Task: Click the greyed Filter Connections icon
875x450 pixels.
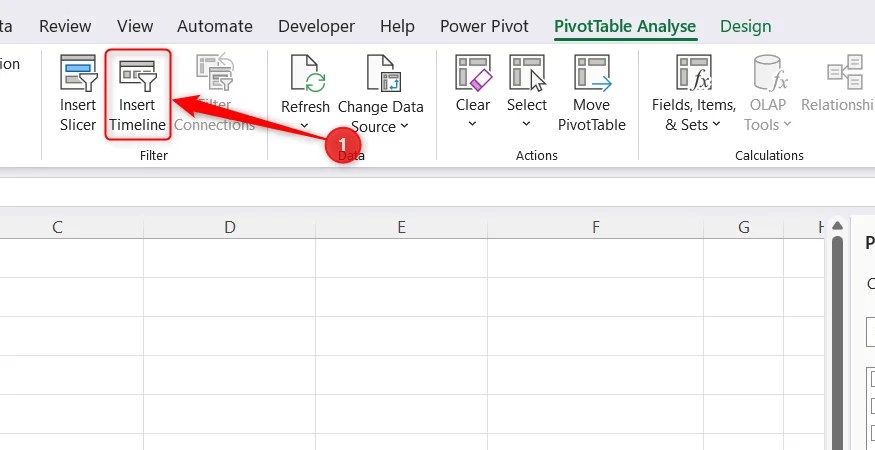Action: 214,71
